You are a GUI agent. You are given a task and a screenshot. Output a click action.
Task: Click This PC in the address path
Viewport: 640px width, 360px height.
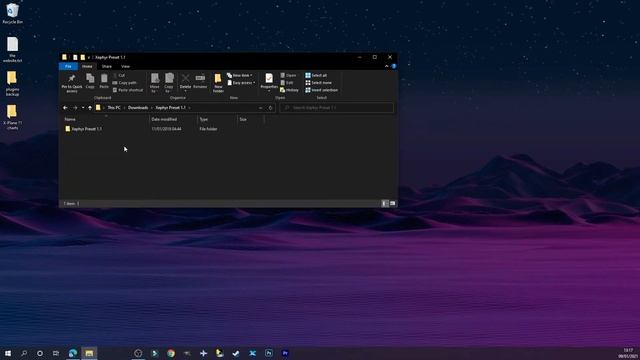click(x=114, y=108)
